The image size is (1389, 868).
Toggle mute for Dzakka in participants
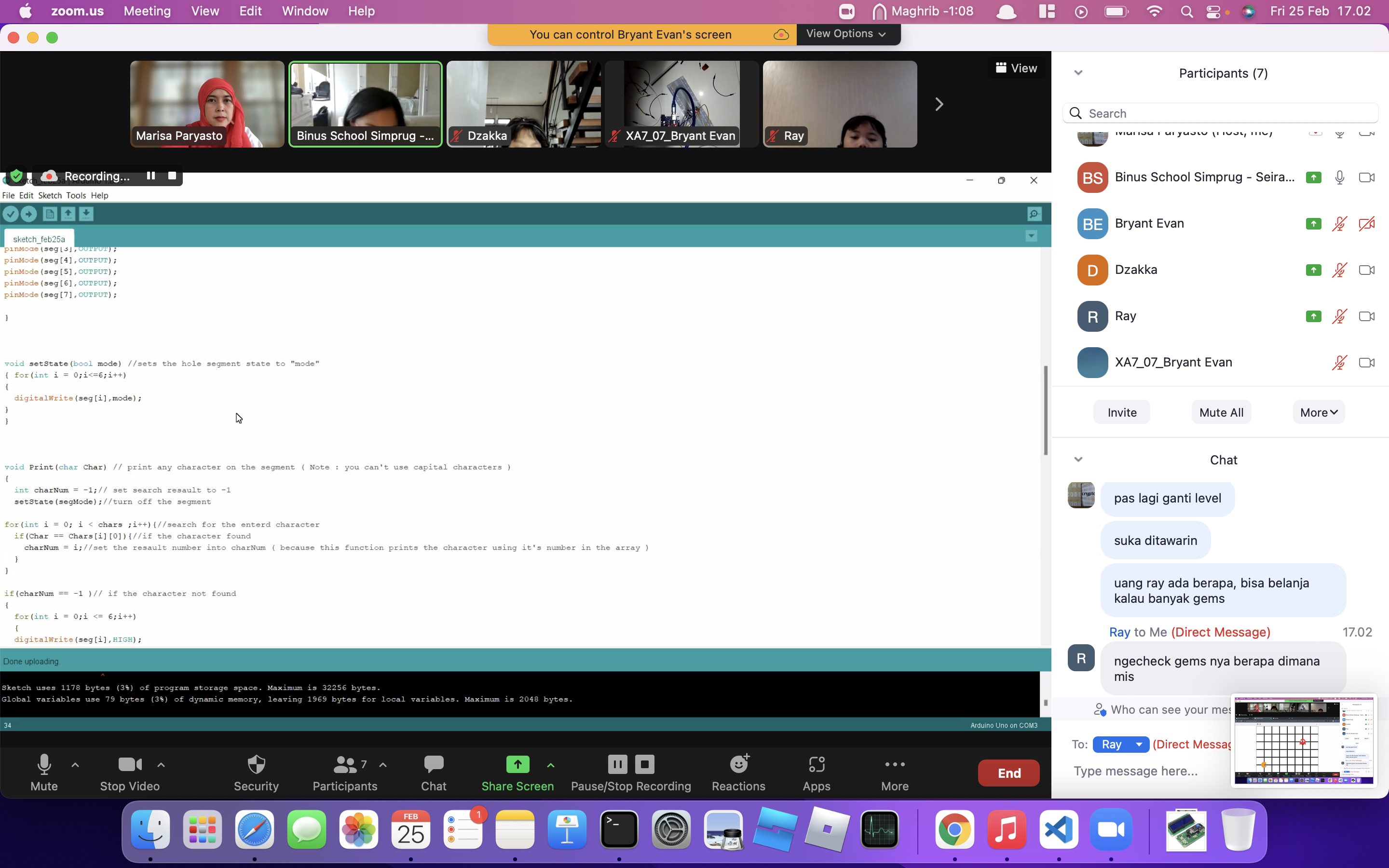pyautogui.click(x=1339, y=269)
